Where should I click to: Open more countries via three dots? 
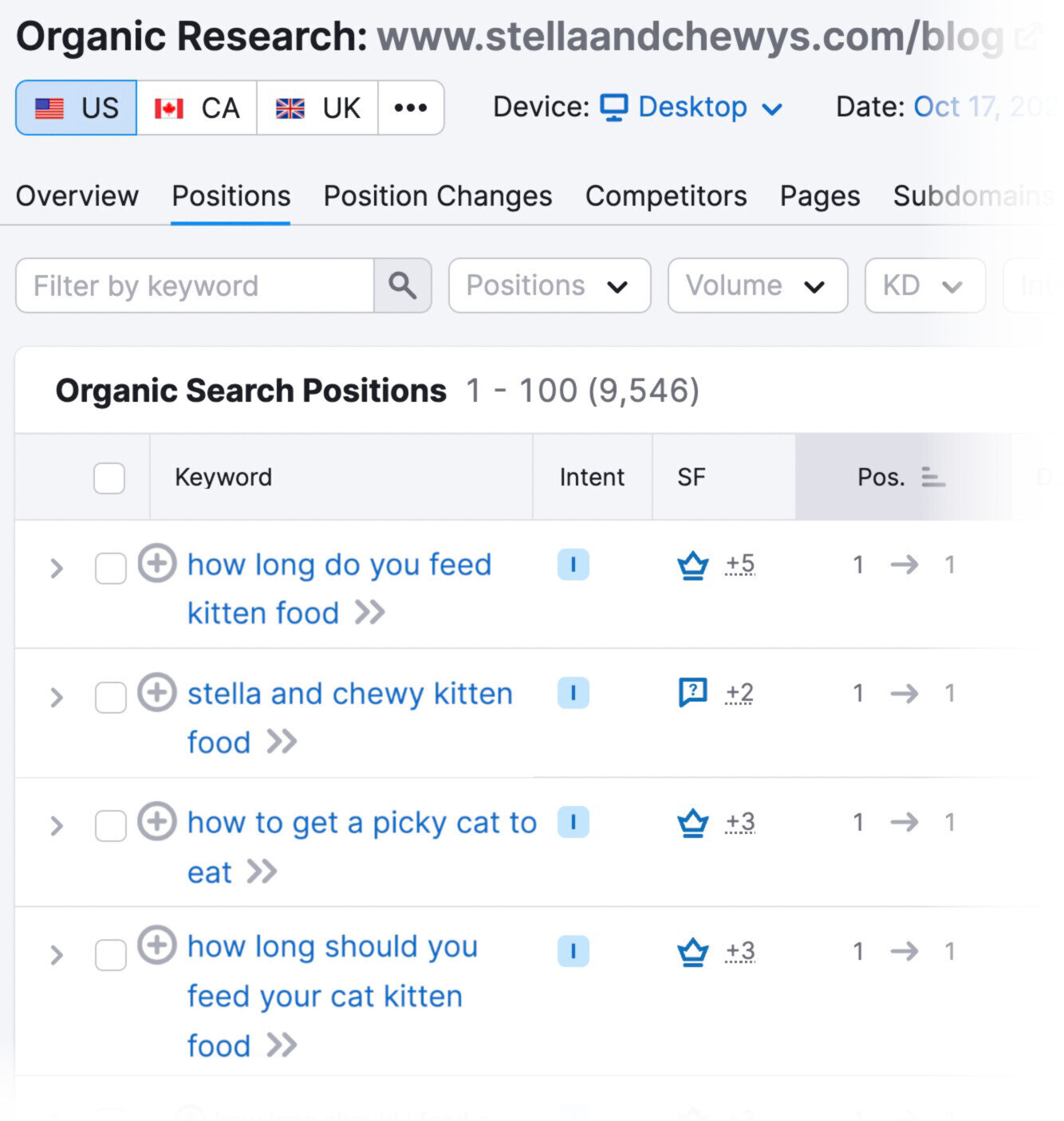(411, 108)
